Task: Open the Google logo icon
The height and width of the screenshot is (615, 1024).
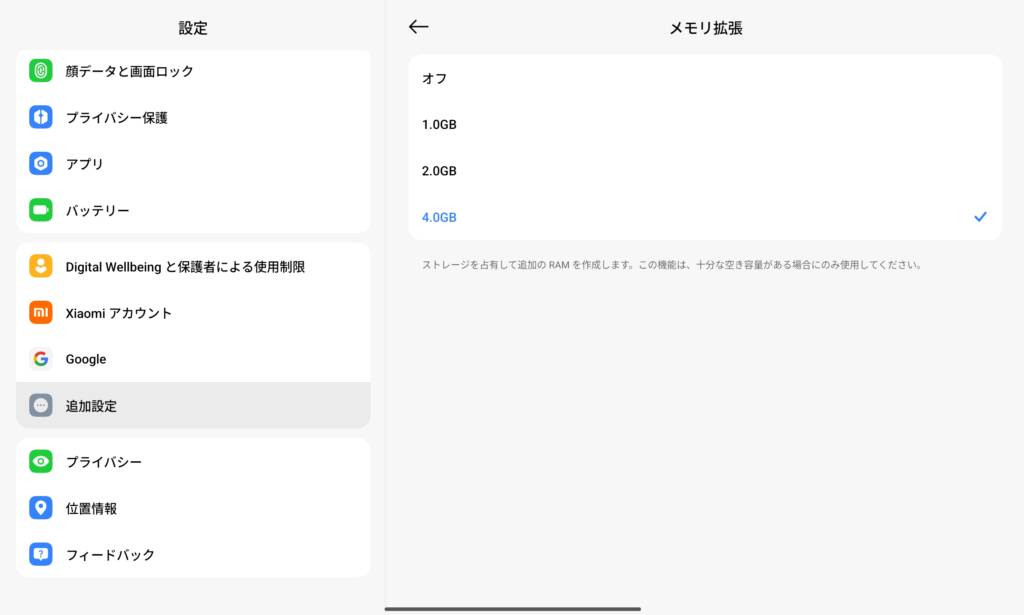Action: 41,359
